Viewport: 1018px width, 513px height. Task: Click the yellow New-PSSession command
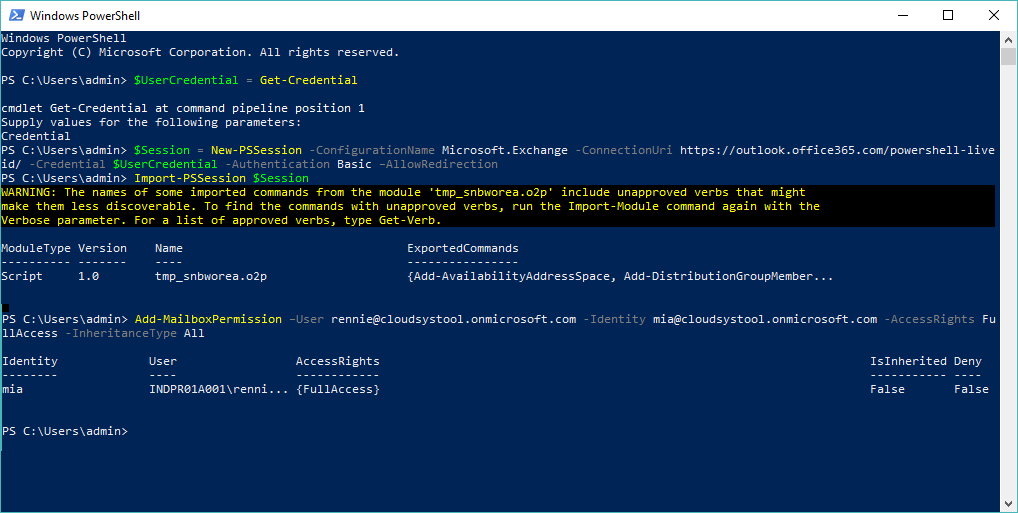coord(256,150)
